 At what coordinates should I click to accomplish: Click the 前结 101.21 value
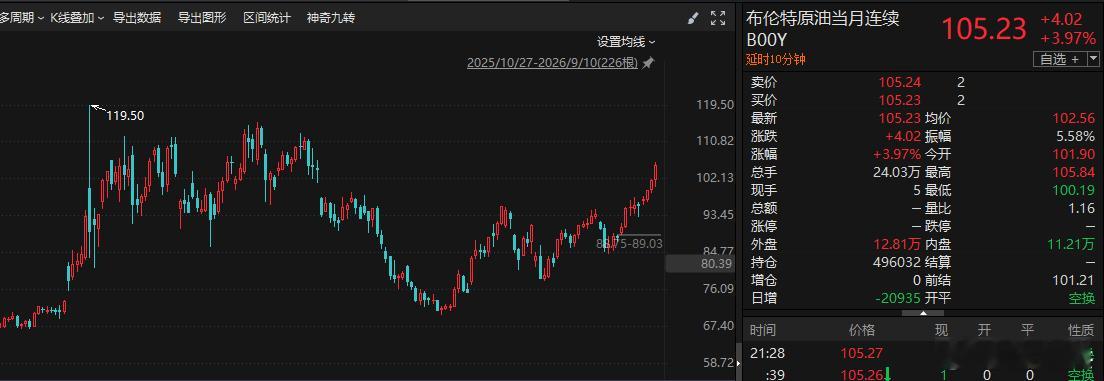pyautogui.click(x=1073, y=281)
